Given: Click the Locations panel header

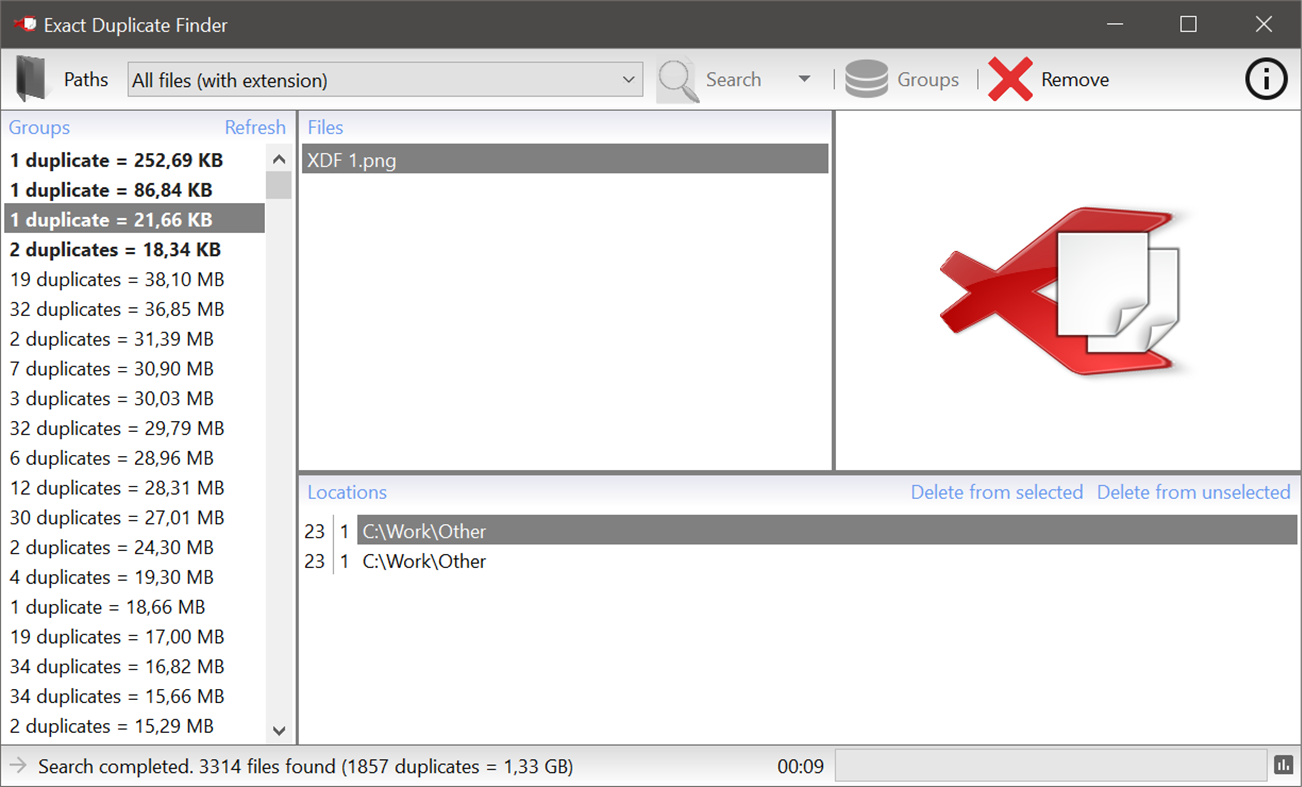Looking at the screenshot, I should pos(347,492).
